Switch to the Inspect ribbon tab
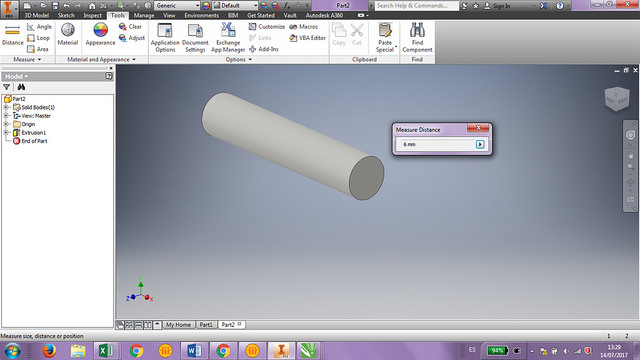 [x=92, y=16]
